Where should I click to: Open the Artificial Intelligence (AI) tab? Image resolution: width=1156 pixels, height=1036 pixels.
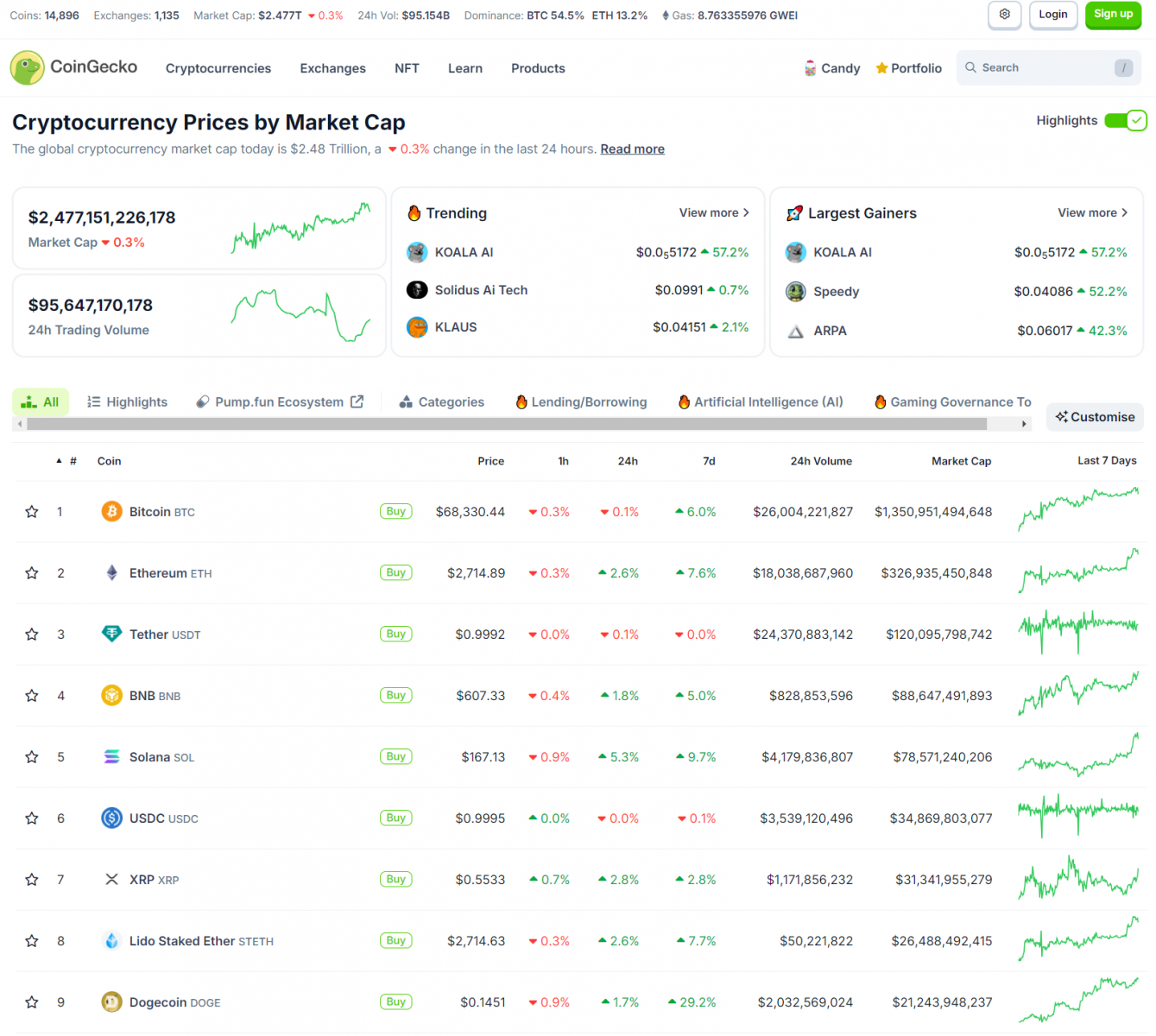[x=761, y=401]
